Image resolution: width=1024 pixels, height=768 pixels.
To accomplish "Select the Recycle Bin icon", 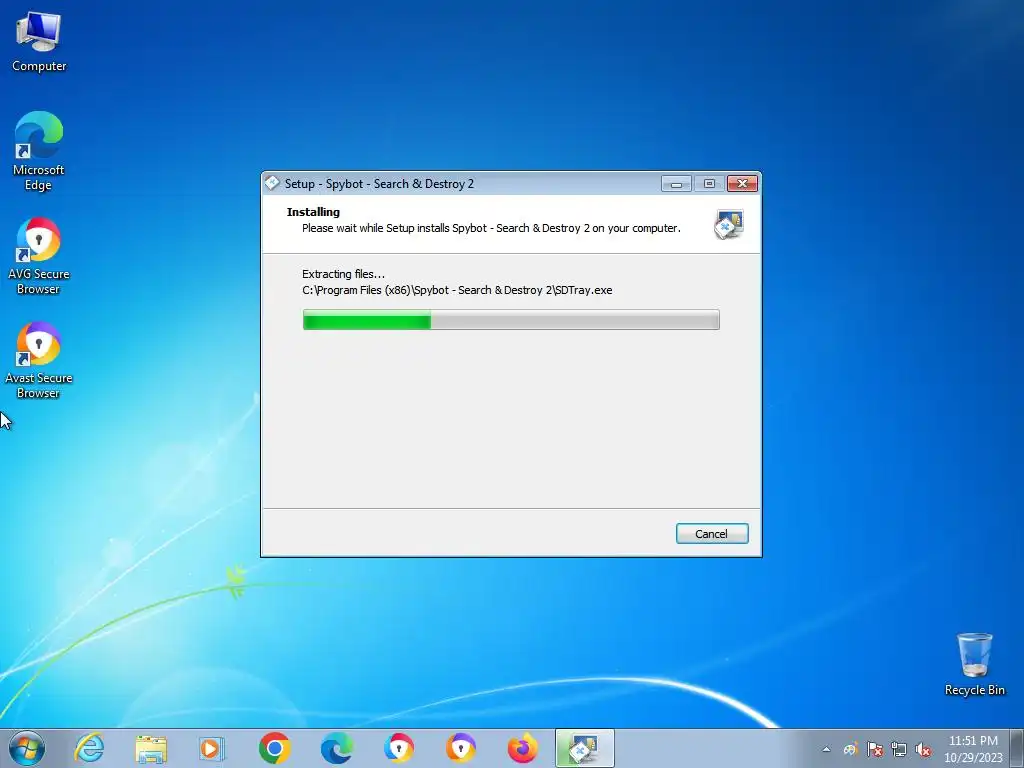I will pos(974,664).
